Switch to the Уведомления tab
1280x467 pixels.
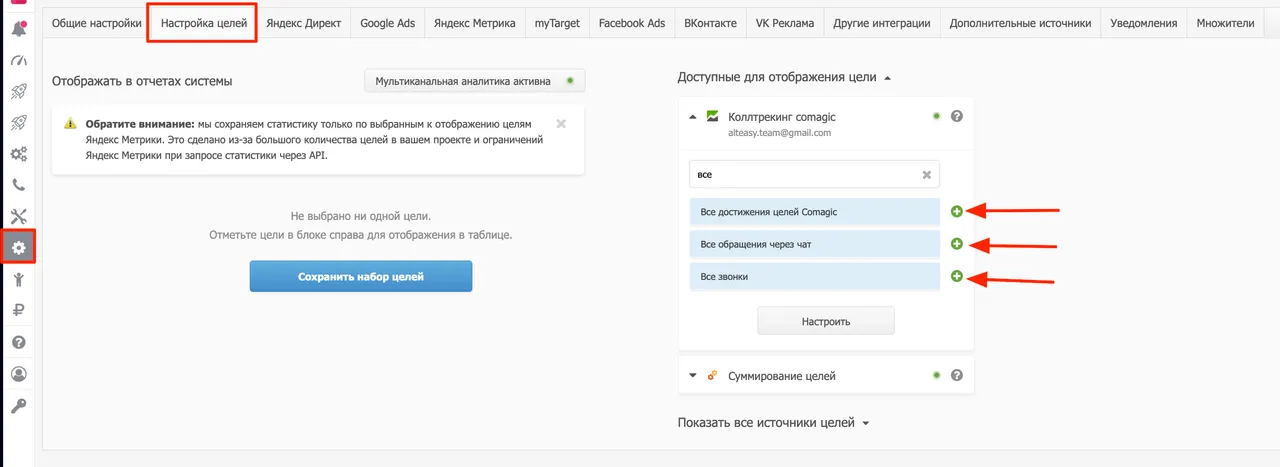[x=1144, y=23]
